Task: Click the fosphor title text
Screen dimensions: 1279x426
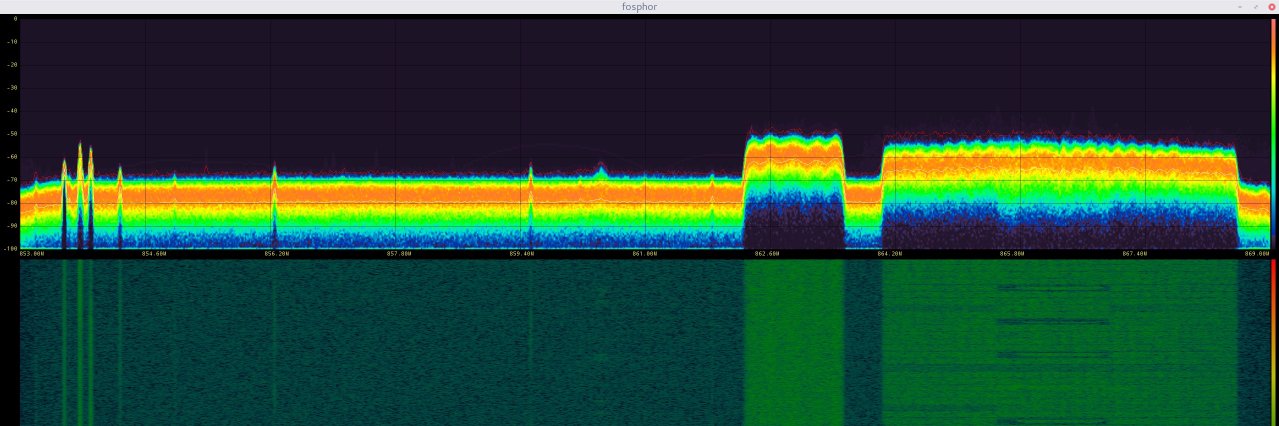Action: pyautogui.click(x=639, y=6)
